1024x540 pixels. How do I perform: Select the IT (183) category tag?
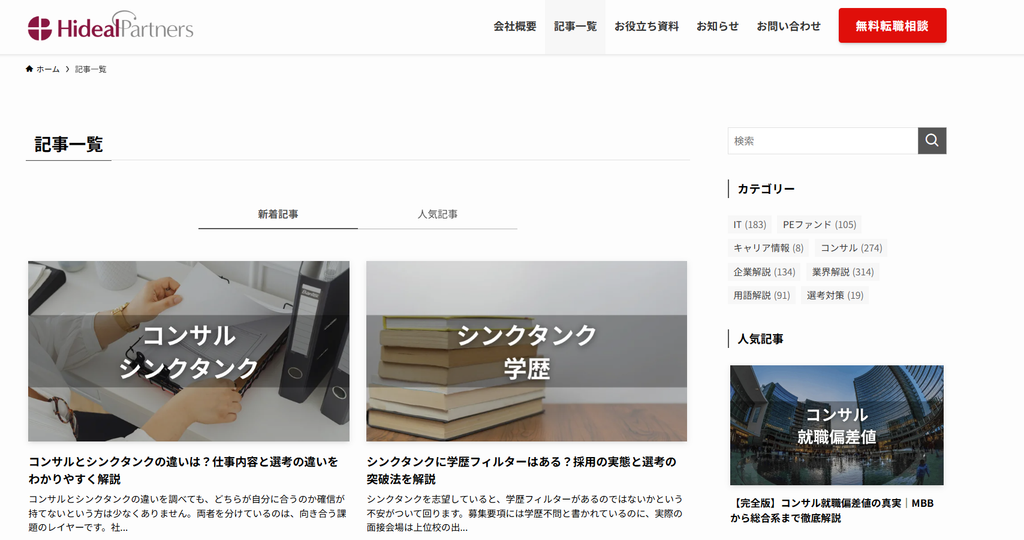[x=750, y=225]
